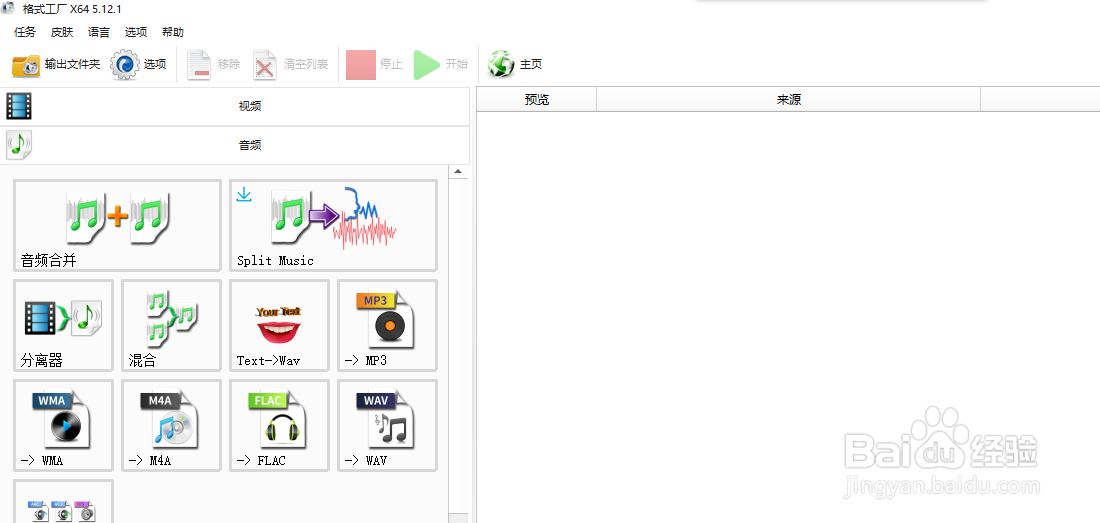1100x523 pixels.
Task: Open the Split Music tool tile
Action: pyautogui.click(x=333, y=225)
